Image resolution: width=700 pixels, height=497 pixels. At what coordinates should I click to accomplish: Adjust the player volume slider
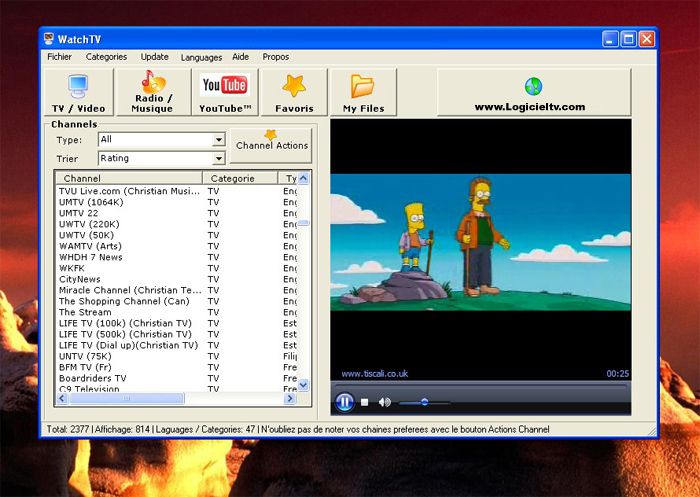424,402
